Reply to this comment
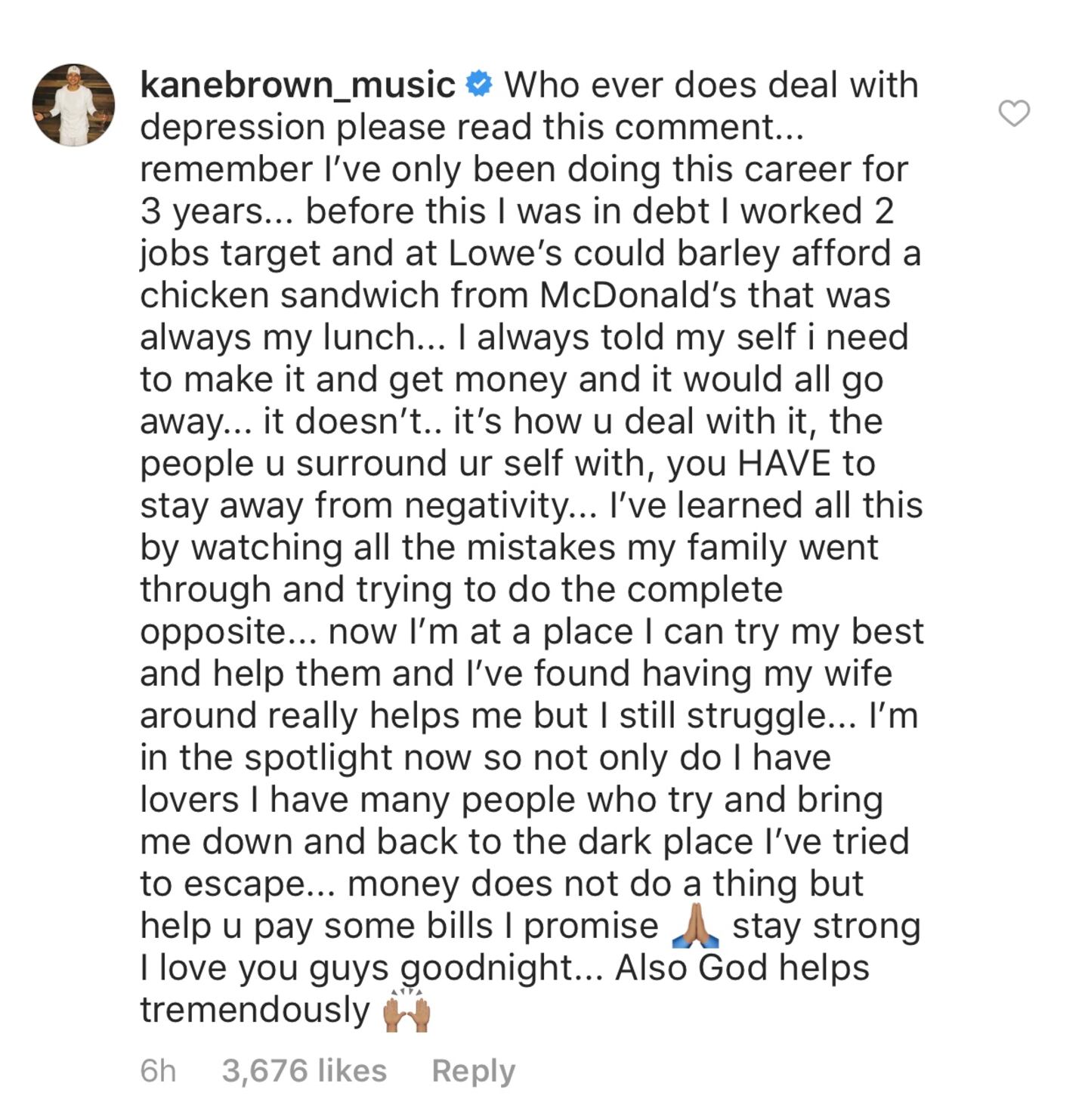 coord(473,1070)
